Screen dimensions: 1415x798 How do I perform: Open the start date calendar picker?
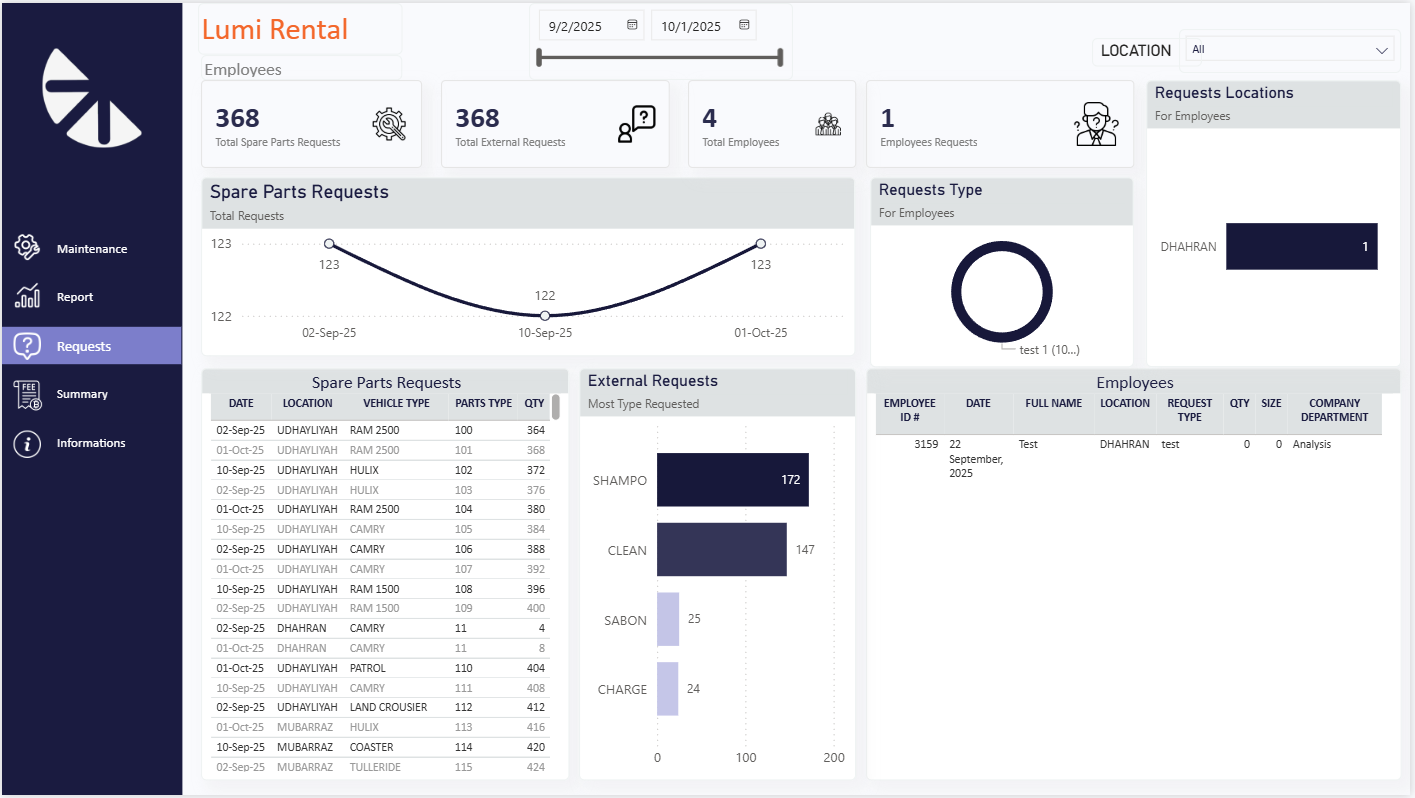pyautogui.click(x=632, y=25)
